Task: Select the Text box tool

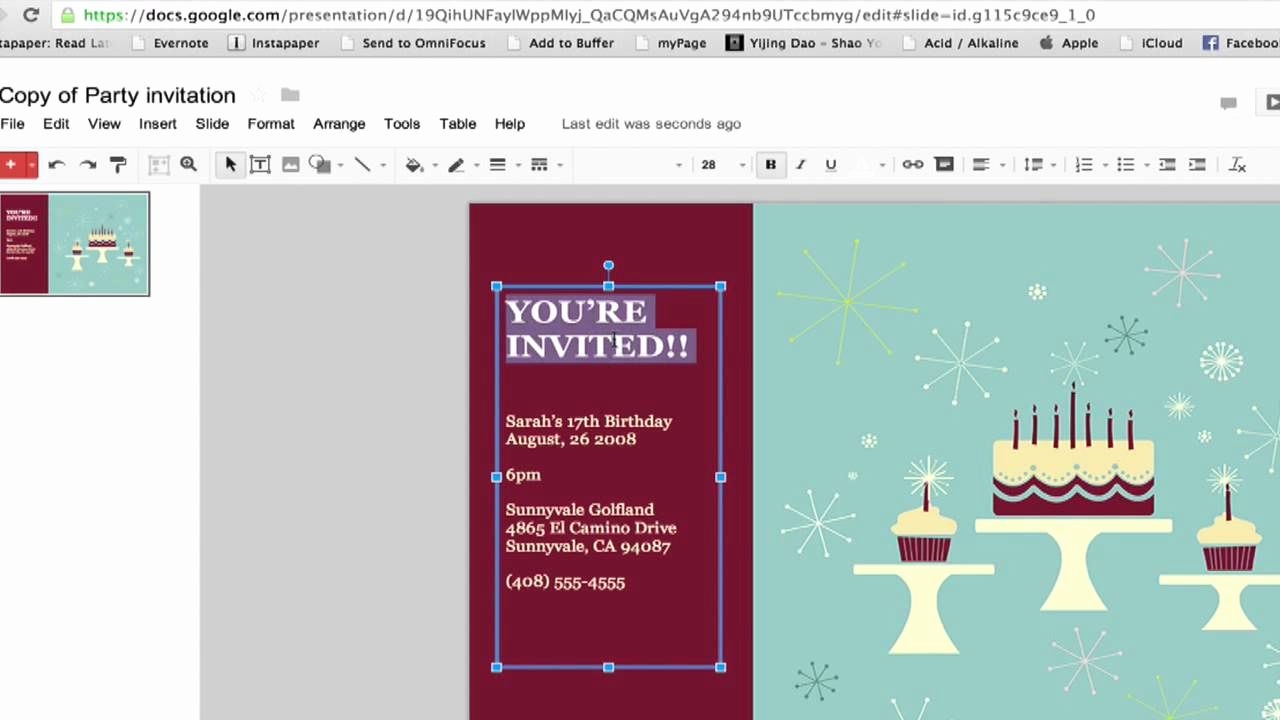Action: [260, 164]
